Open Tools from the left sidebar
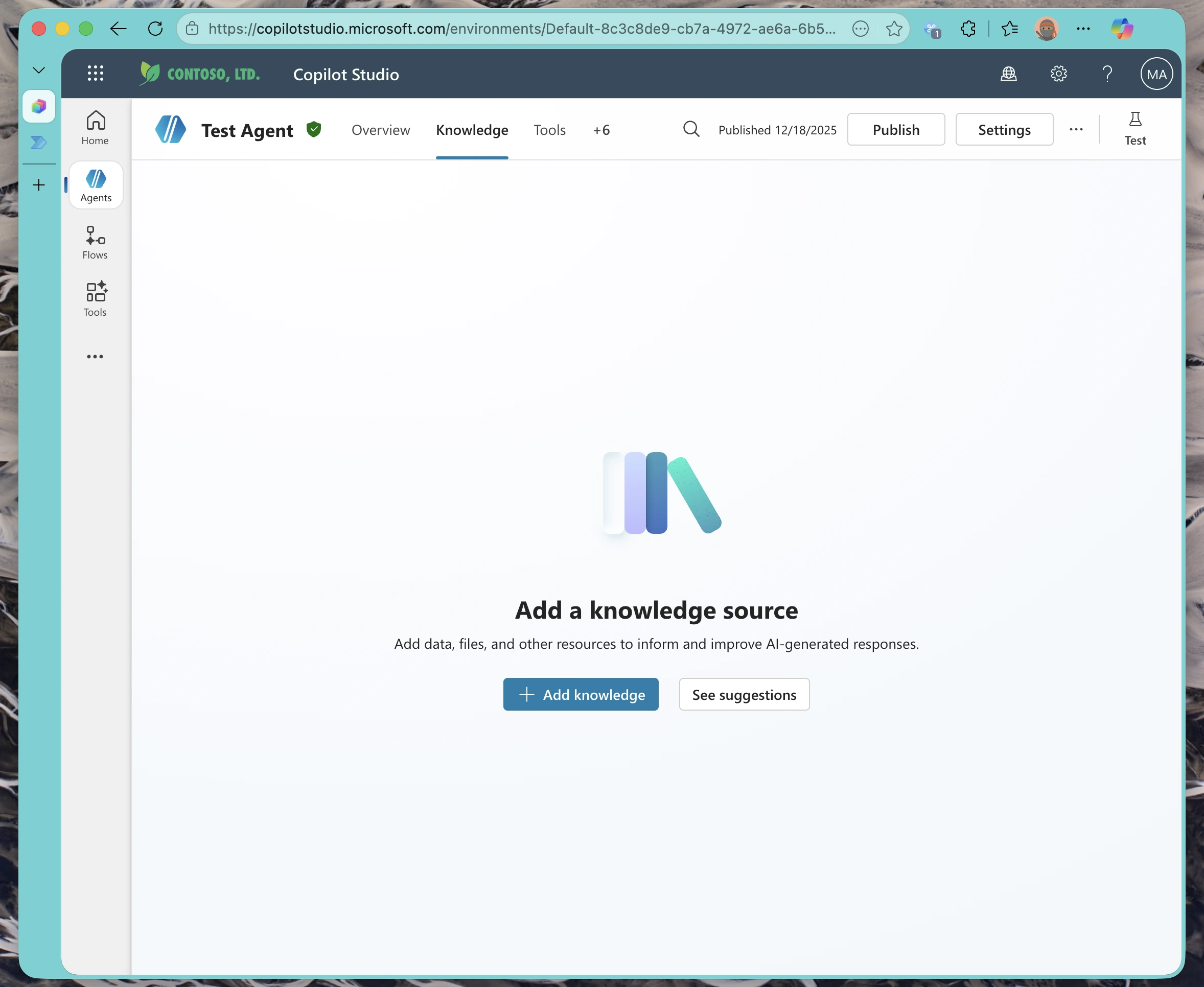 (x=95, y=298)
